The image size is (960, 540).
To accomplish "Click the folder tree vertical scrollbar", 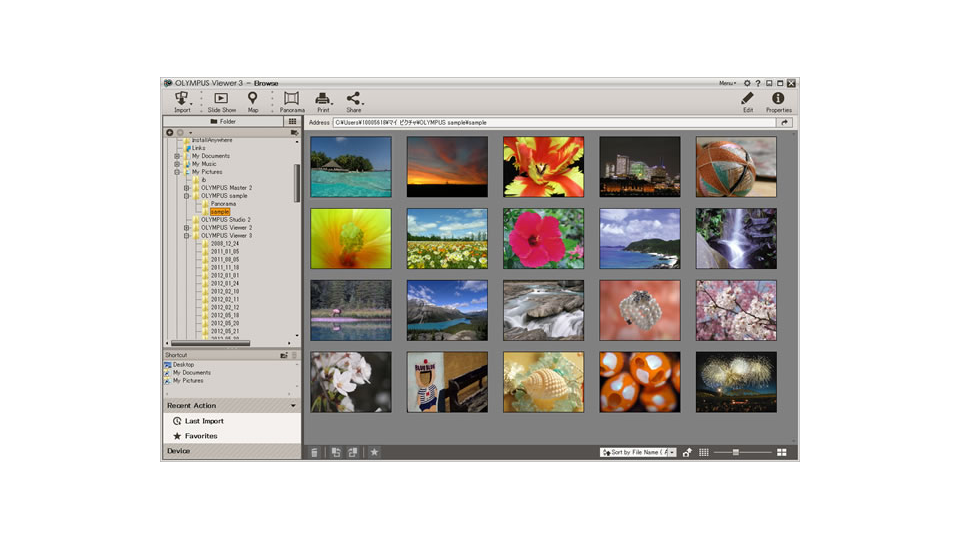I will tap(297, 183).
